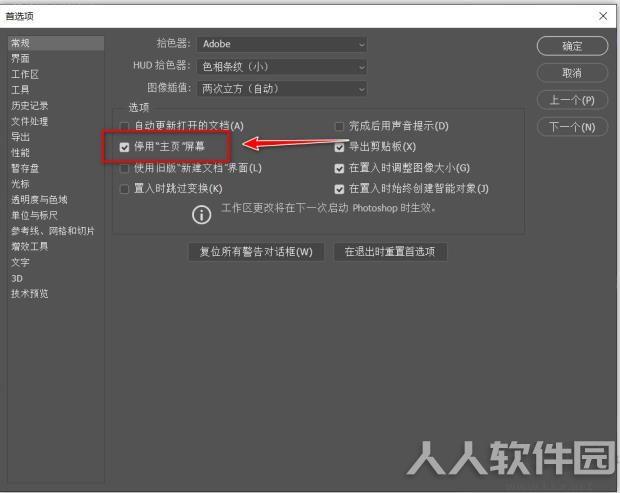Viewport: 620px width, 493px height.
Task: Click 复位所有警告对话框(W) button
Action: click(x=256, y=252)
